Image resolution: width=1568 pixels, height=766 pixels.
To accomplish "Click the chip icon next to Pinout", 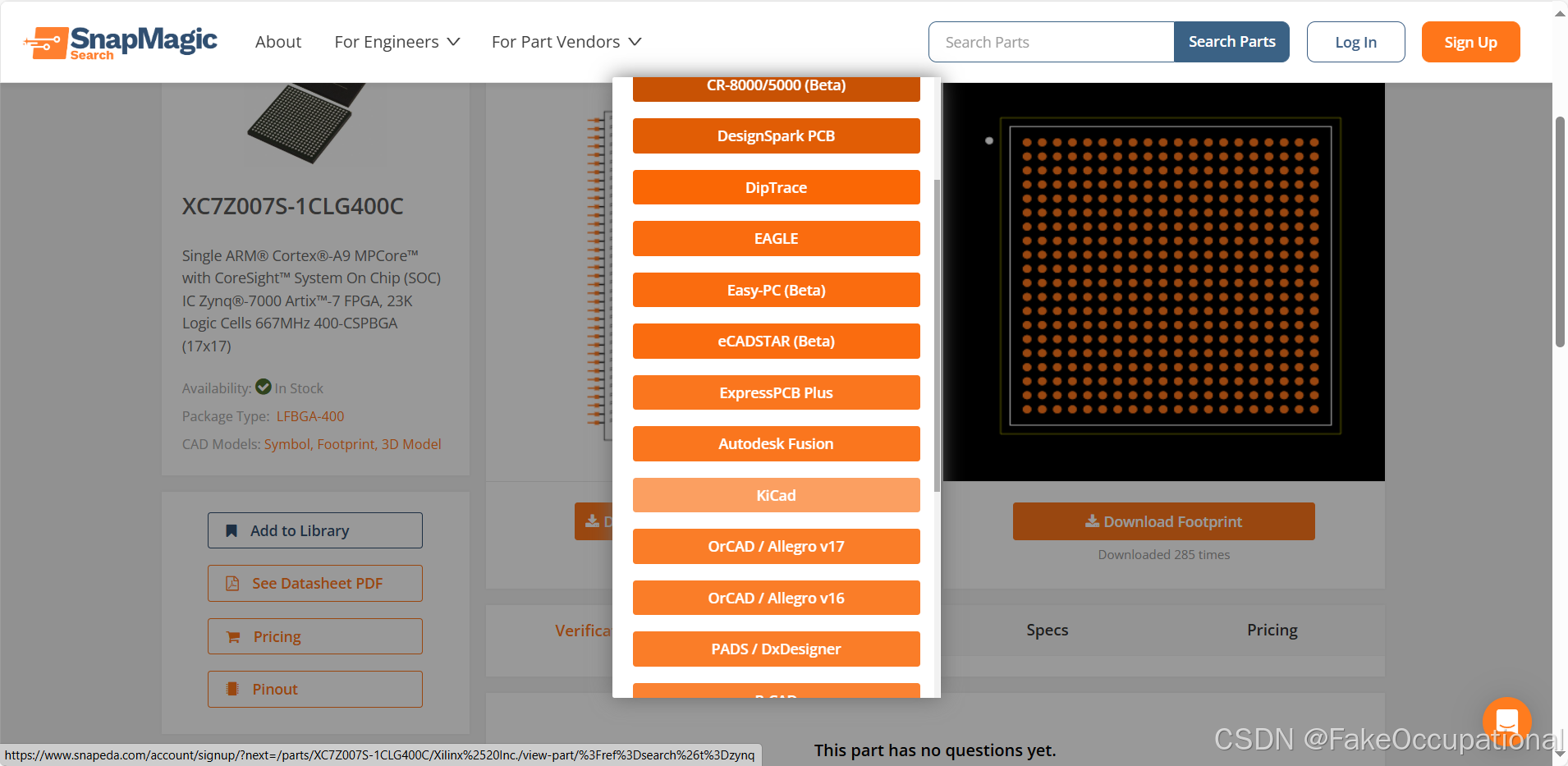I will click(x=232, y=690).
